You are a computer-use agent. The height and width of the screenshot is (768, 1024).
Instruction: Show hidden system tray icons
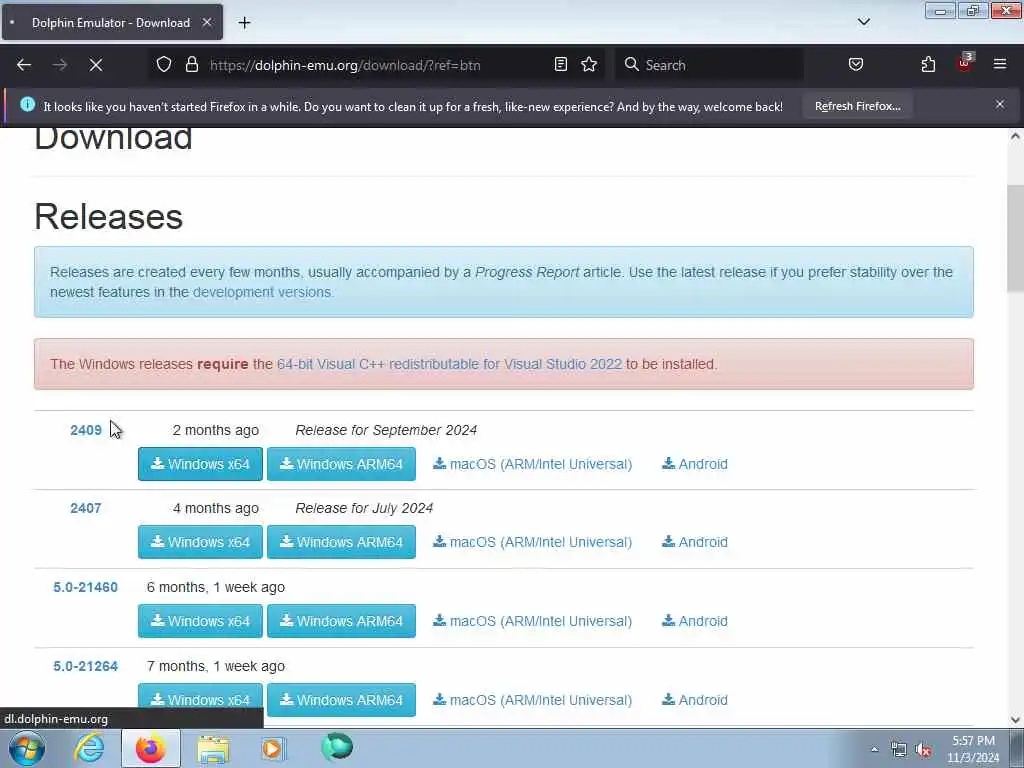coord(874,749)
